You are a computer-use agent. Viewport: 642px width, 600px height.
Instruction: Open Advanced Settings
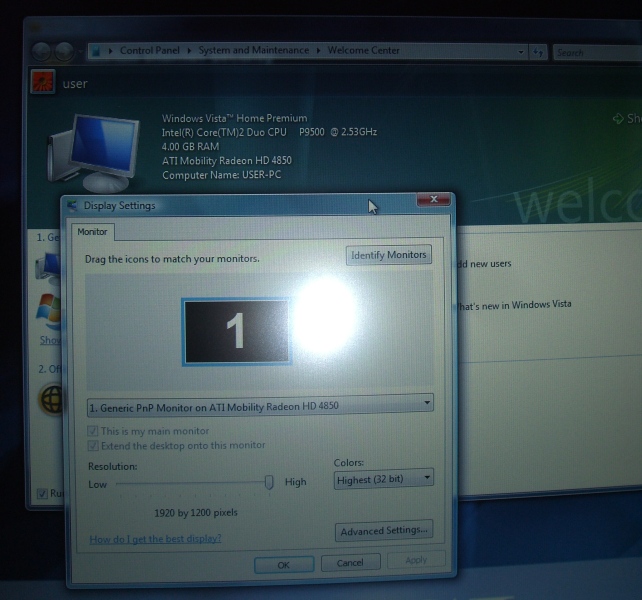tap(384, 531)
